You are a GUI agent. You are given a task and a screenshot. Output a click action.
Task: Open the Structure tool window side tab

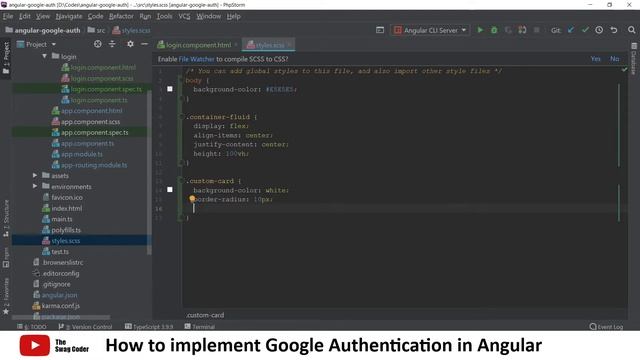[x=6, y=218]
